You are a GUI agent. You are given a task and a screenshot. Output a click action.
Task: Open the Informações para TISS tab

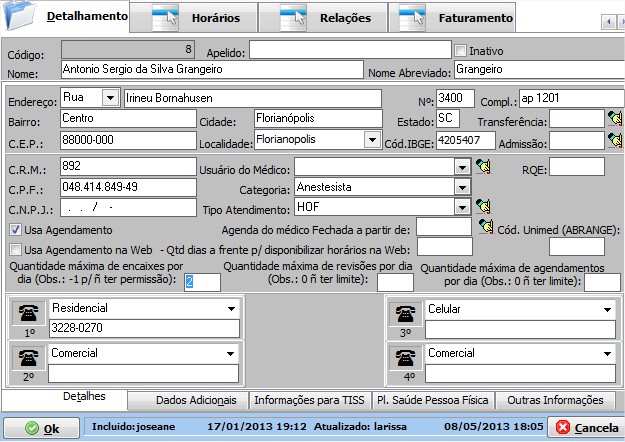point(308,400)
